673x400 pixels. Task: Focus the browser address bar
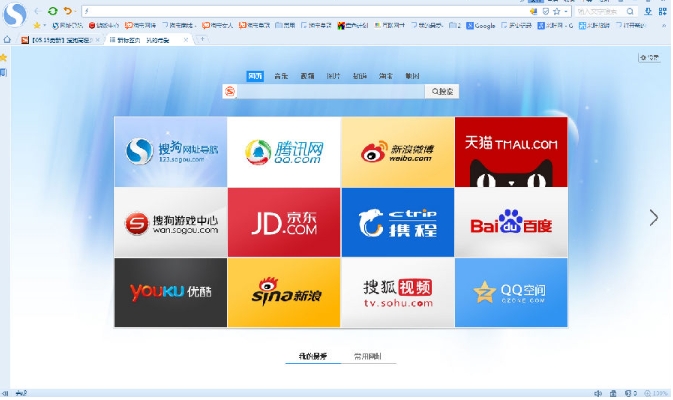(x=305, y=11)
